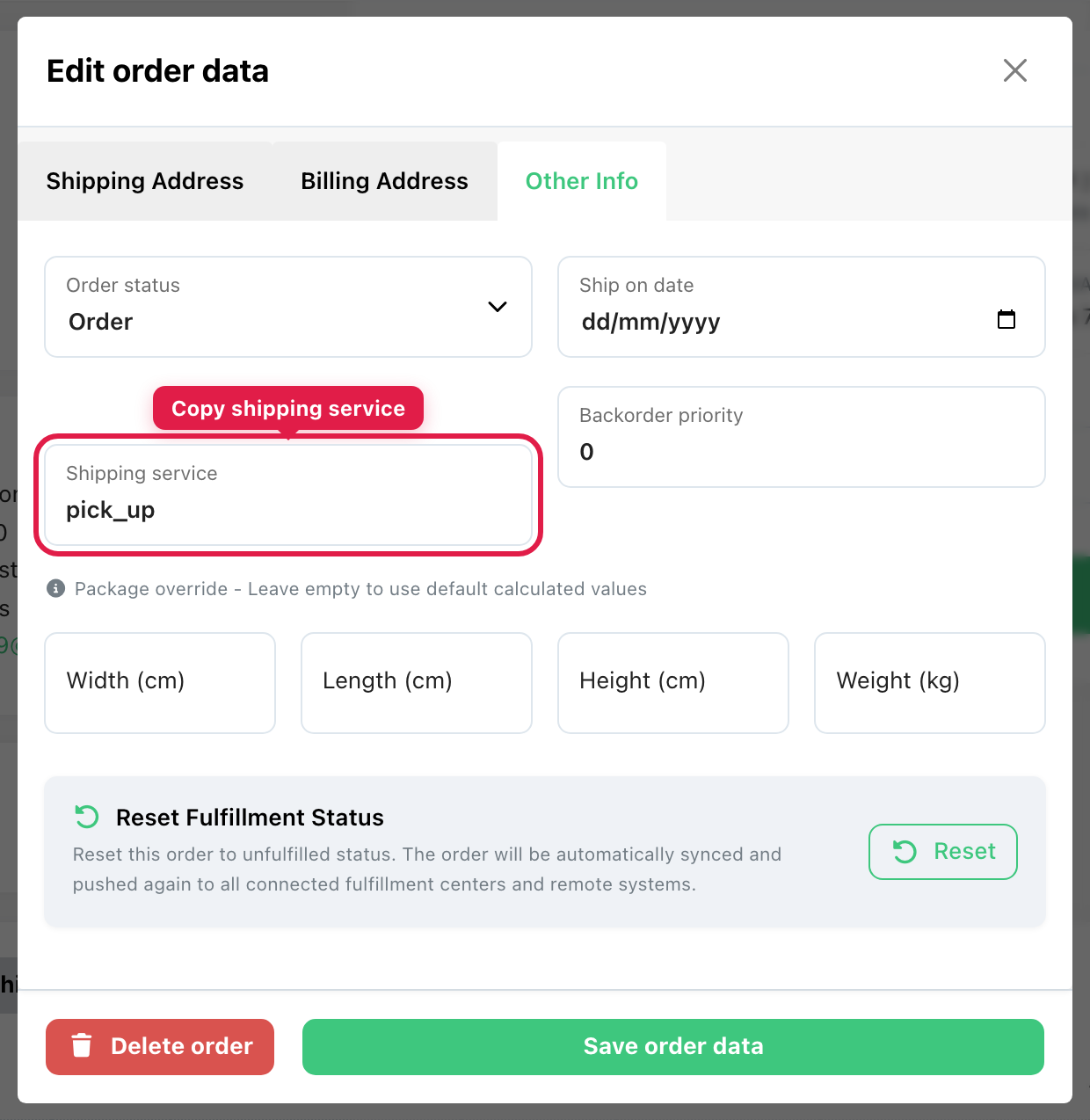
Task: Switch to the Shipping Address tab
Action: tap(145, 181)
